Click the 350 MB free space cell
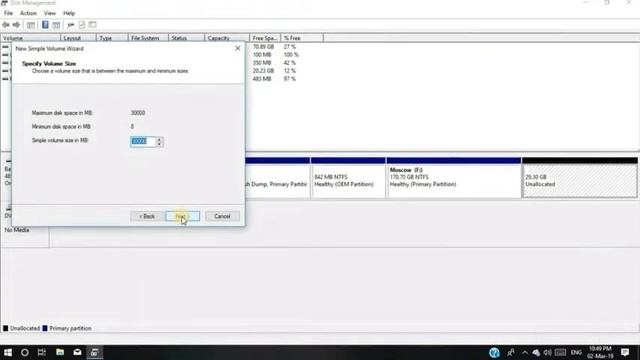 tap(262, 63)
